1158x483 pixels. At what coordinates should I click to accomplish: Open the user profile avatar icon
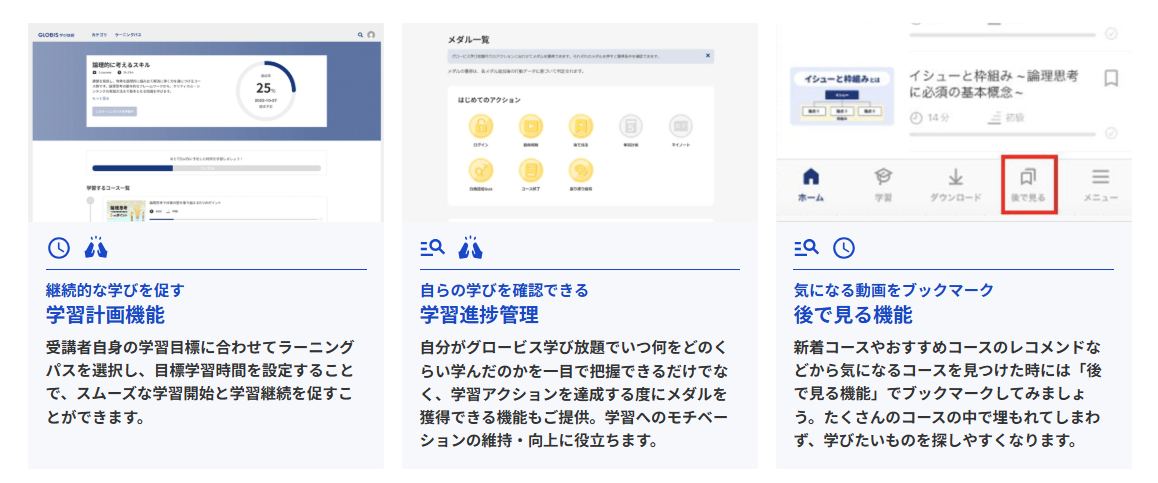click(x=371, y=34)
